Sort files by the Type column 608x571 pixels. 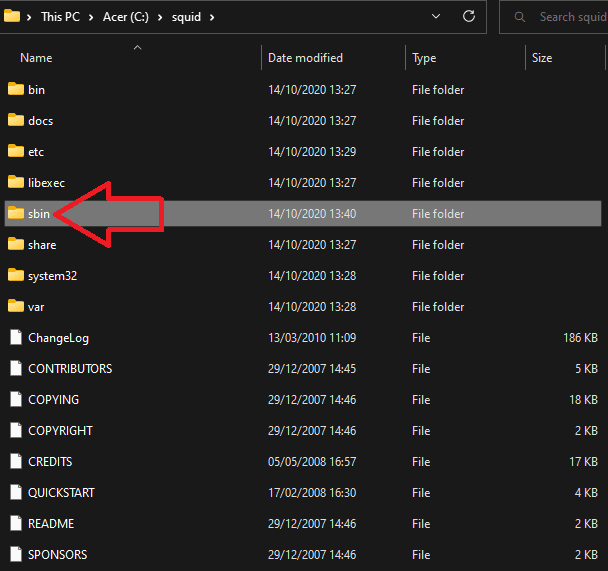pyautogui.click(x=424, y=58)
